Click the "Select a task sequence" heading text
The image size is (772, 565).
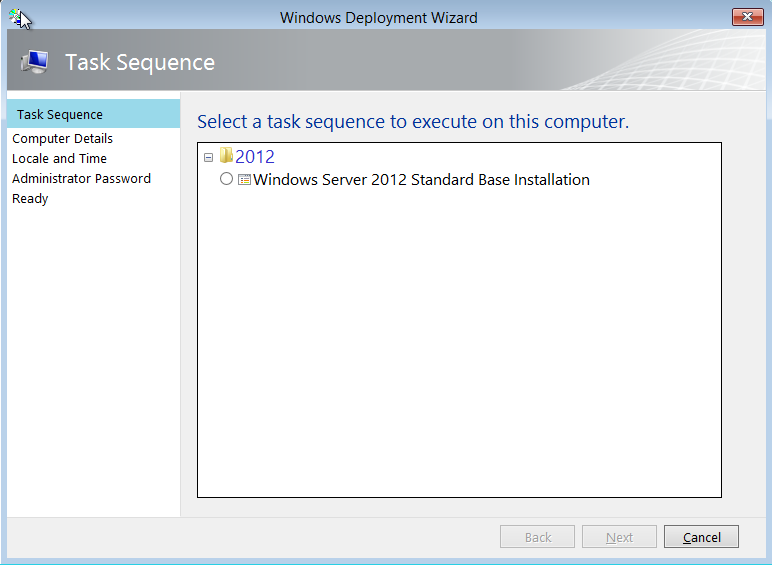tap(412, 122)
